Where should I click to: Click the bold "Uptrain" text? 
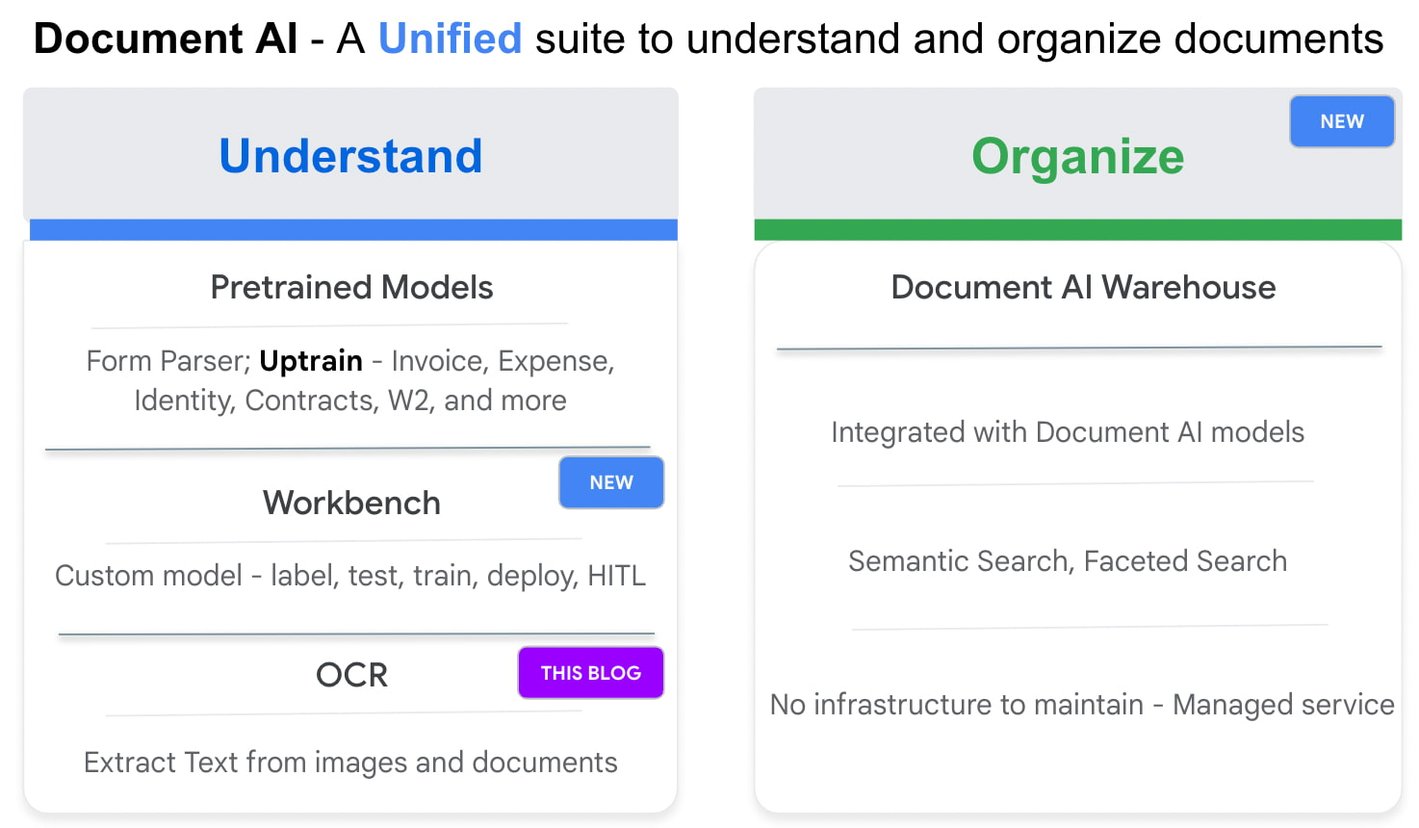[310, 360]
